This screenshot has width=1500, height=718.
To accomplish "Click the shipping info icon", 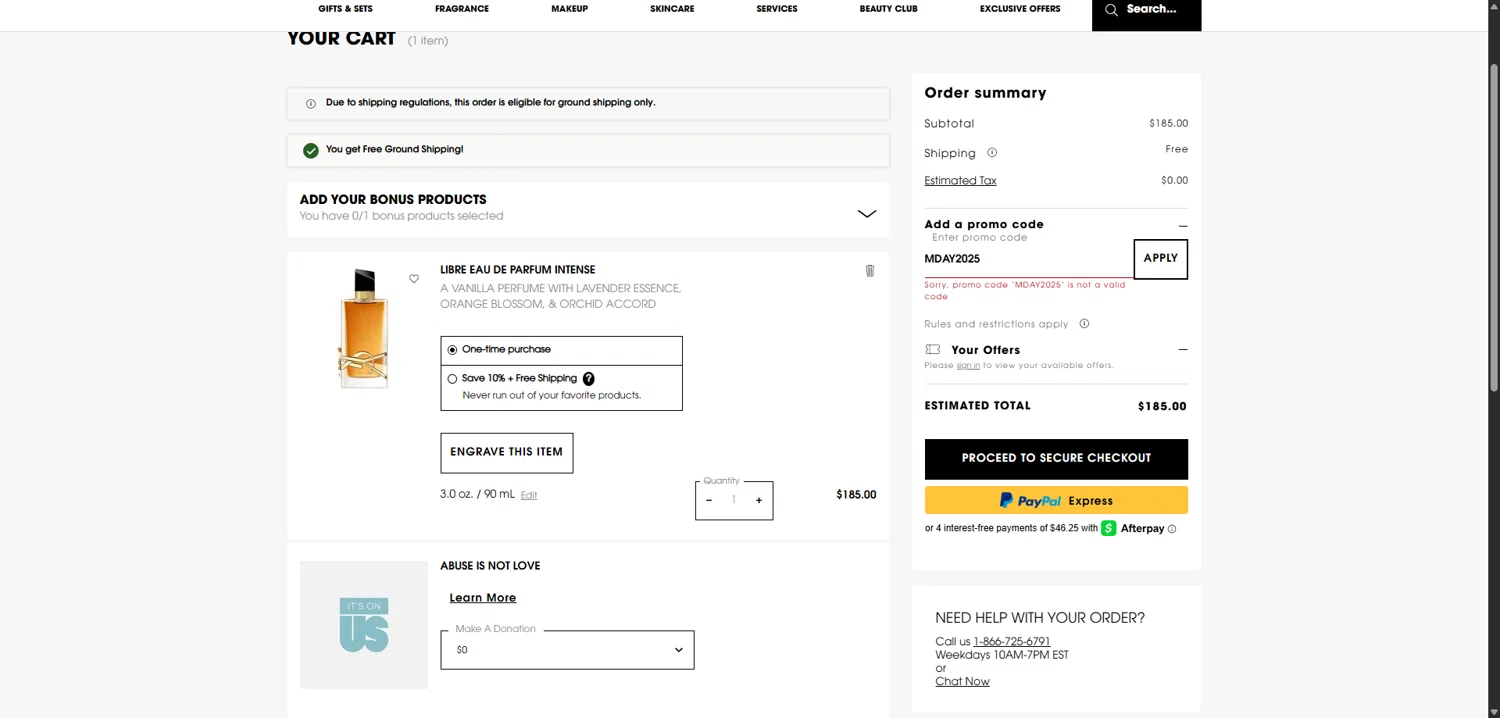I will pyautogui.click(x=992, y=153).
